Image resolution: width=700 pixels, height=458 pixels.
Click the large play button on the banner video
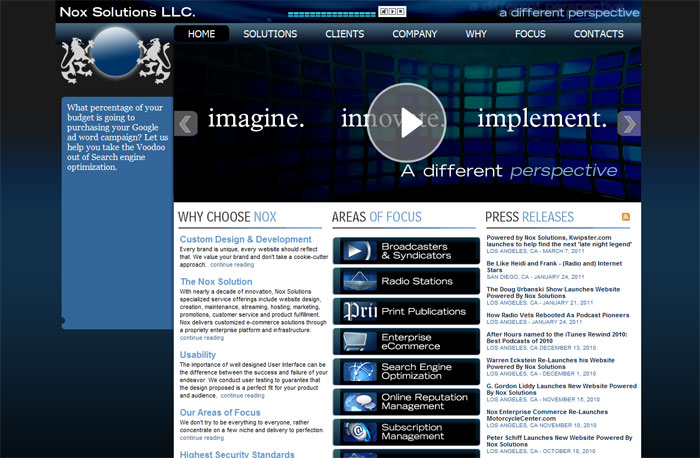tap(406, 123)
